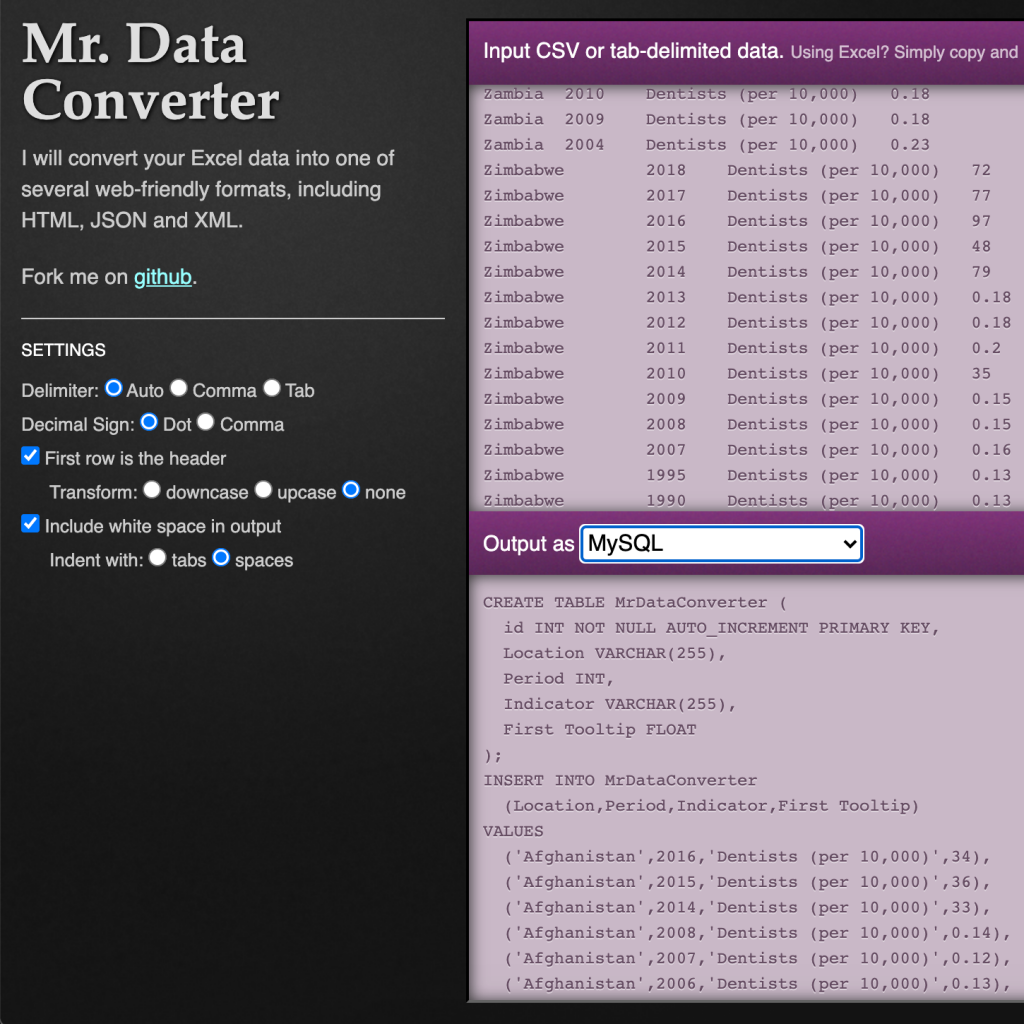1024x1024 pixels.
Task: Select downcase transform option
Action: (x=152, y=490)
